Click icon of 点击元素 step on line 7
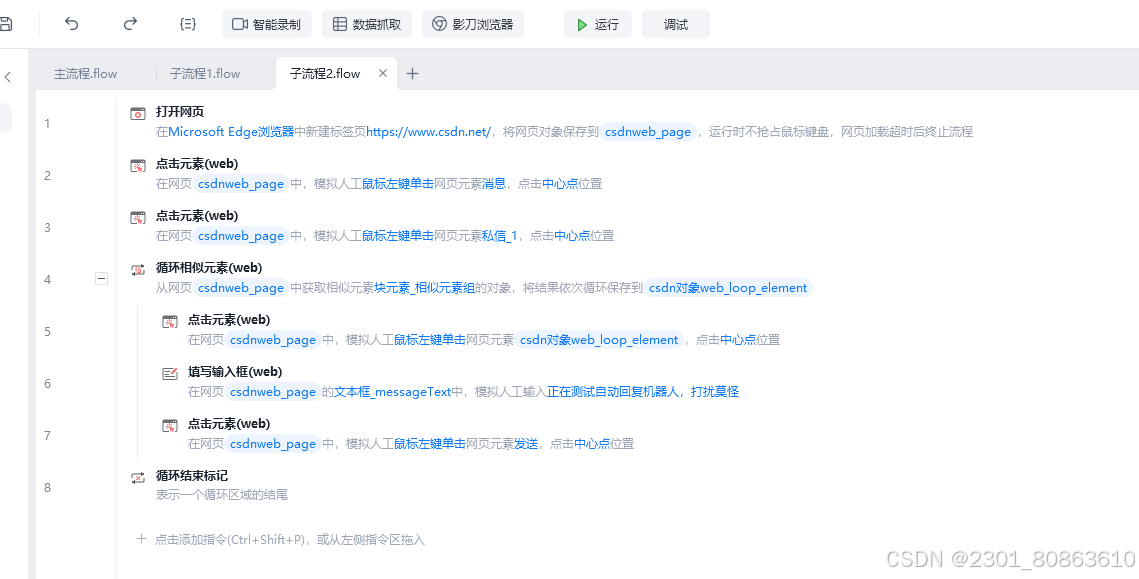 click(x=170, y=426)
